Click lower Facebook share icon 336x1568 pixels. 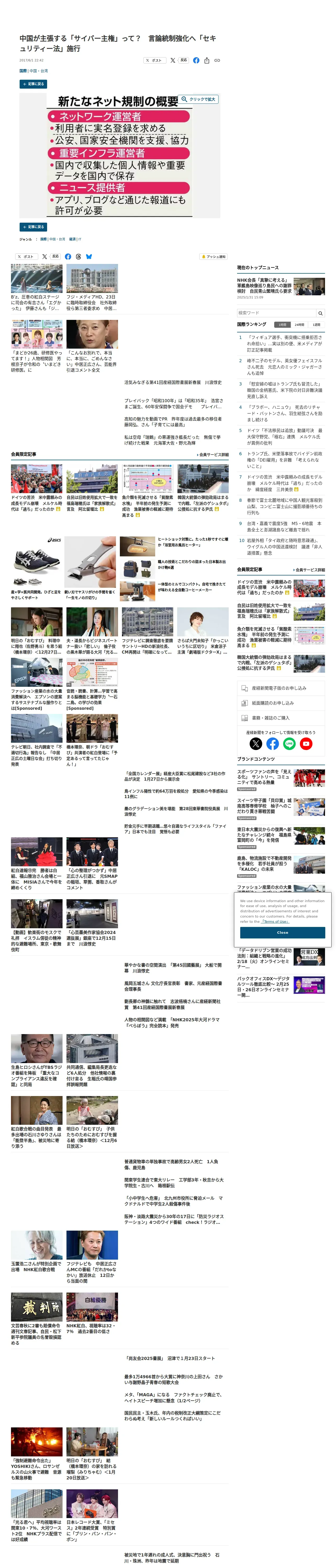click(68, 256)
